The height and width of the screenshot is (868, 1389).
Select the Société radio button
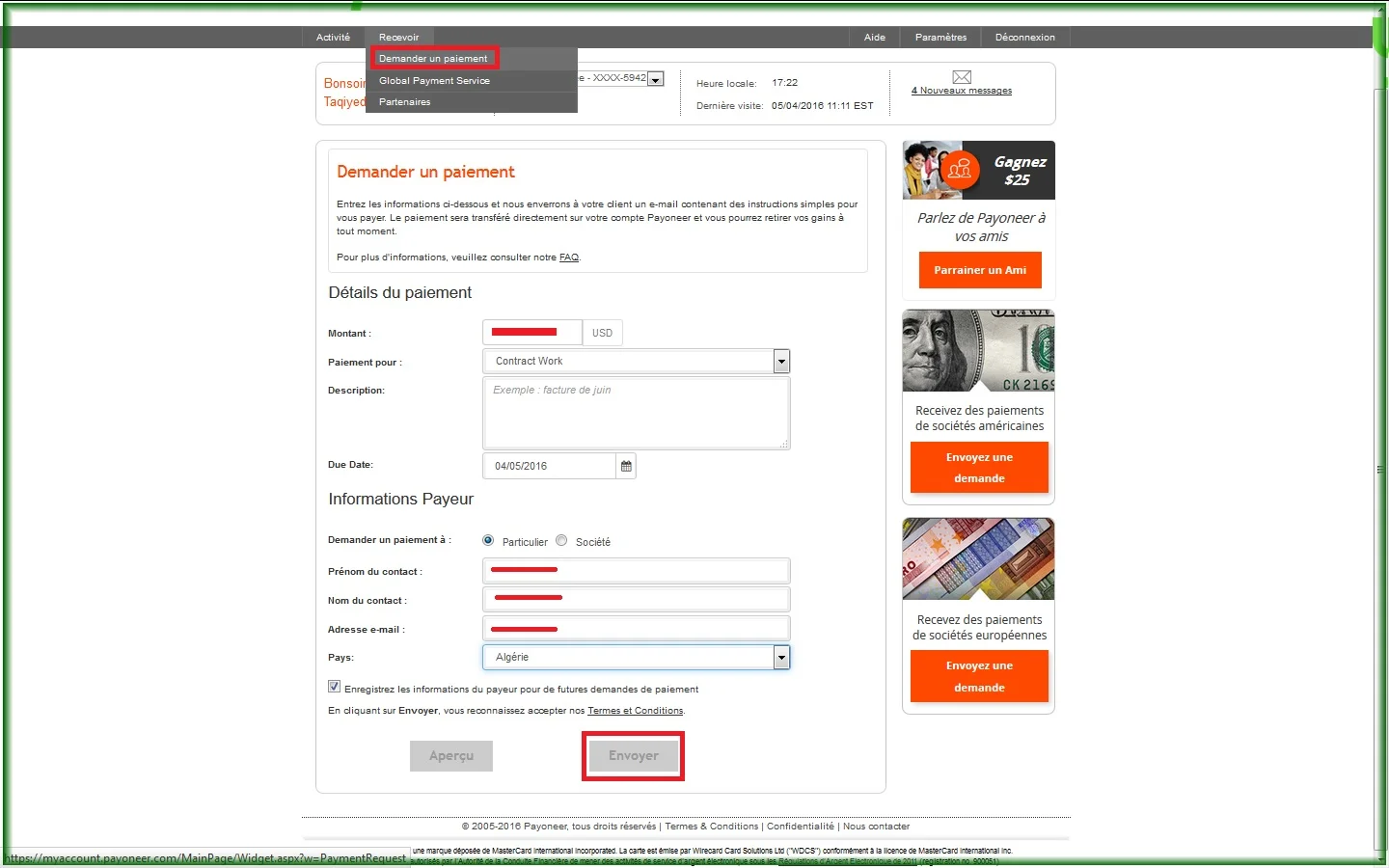click(561, 541)
